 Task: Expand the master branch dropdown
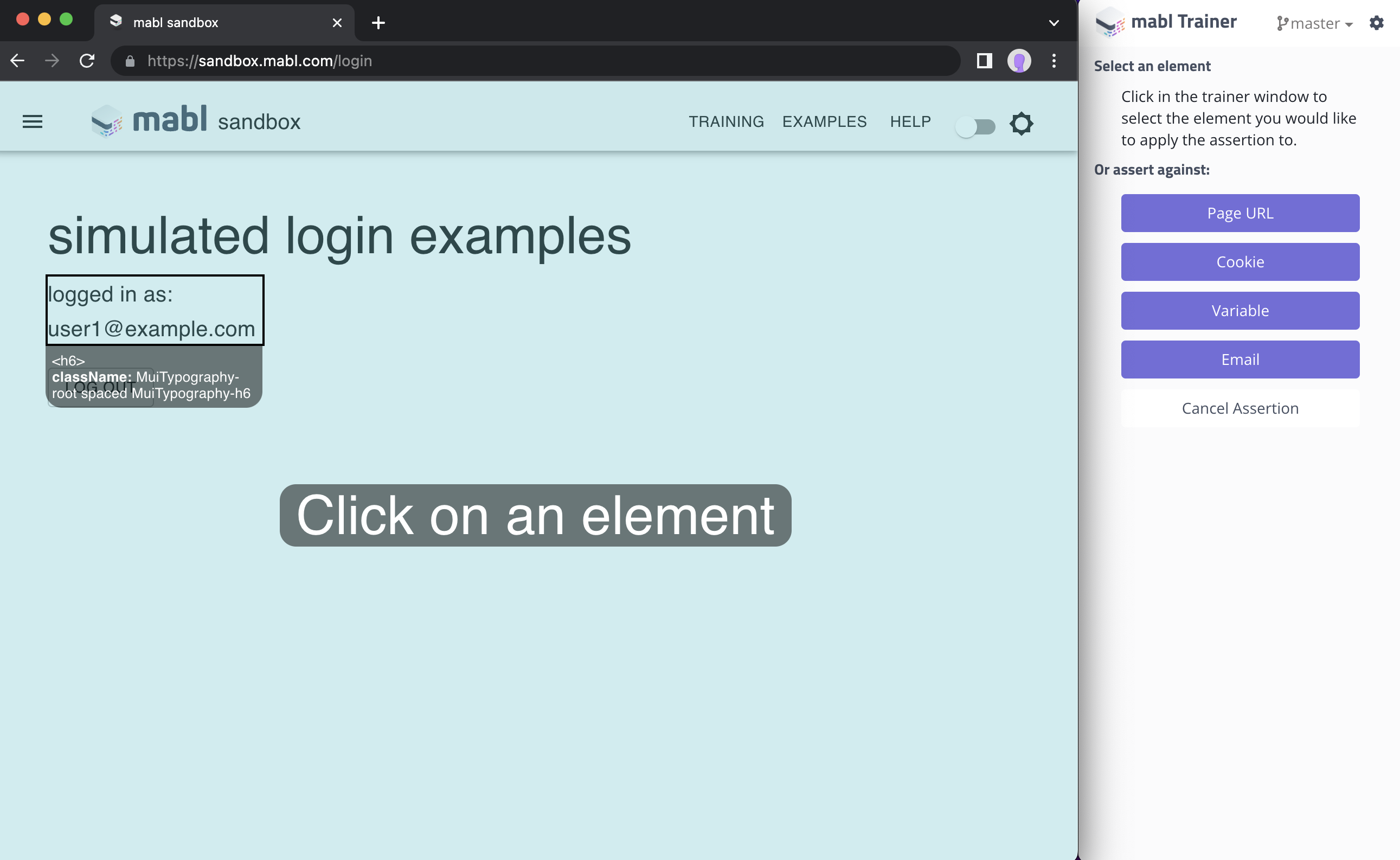(1315, 24)
